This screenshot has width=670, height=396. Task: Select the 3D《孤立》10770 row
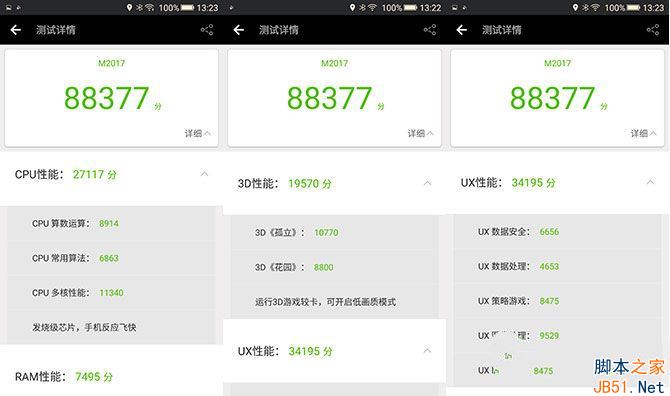pos(334,232)
